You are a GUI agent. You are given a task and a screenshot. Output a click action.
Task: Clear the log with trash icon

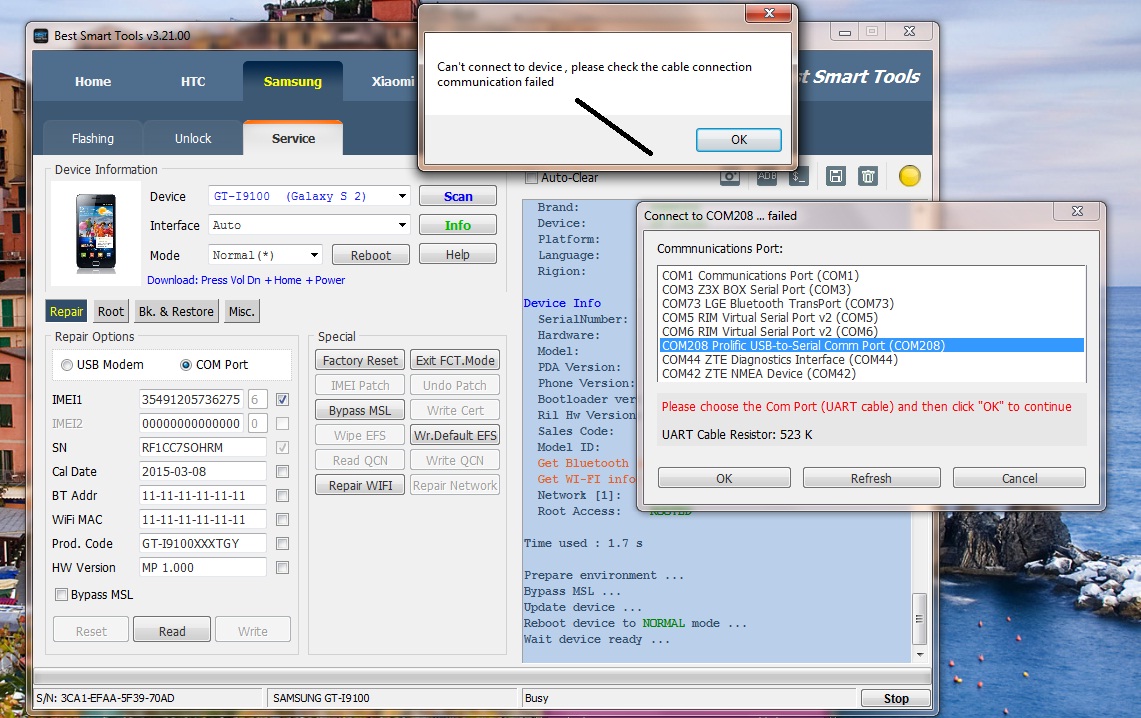click(867, 176)
